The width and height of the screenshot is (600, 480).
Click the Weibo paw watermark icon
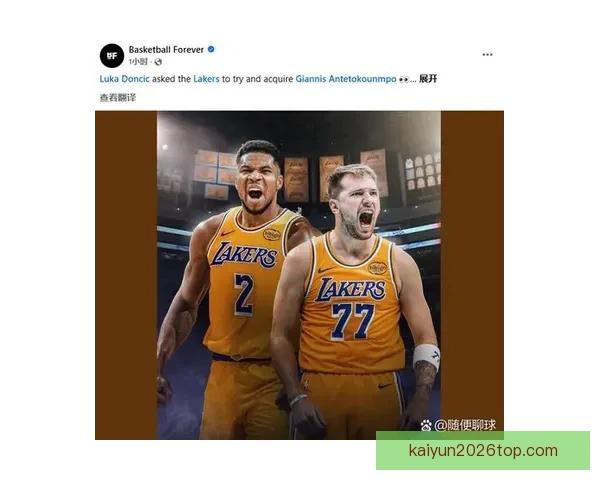[x=426, y=425]
